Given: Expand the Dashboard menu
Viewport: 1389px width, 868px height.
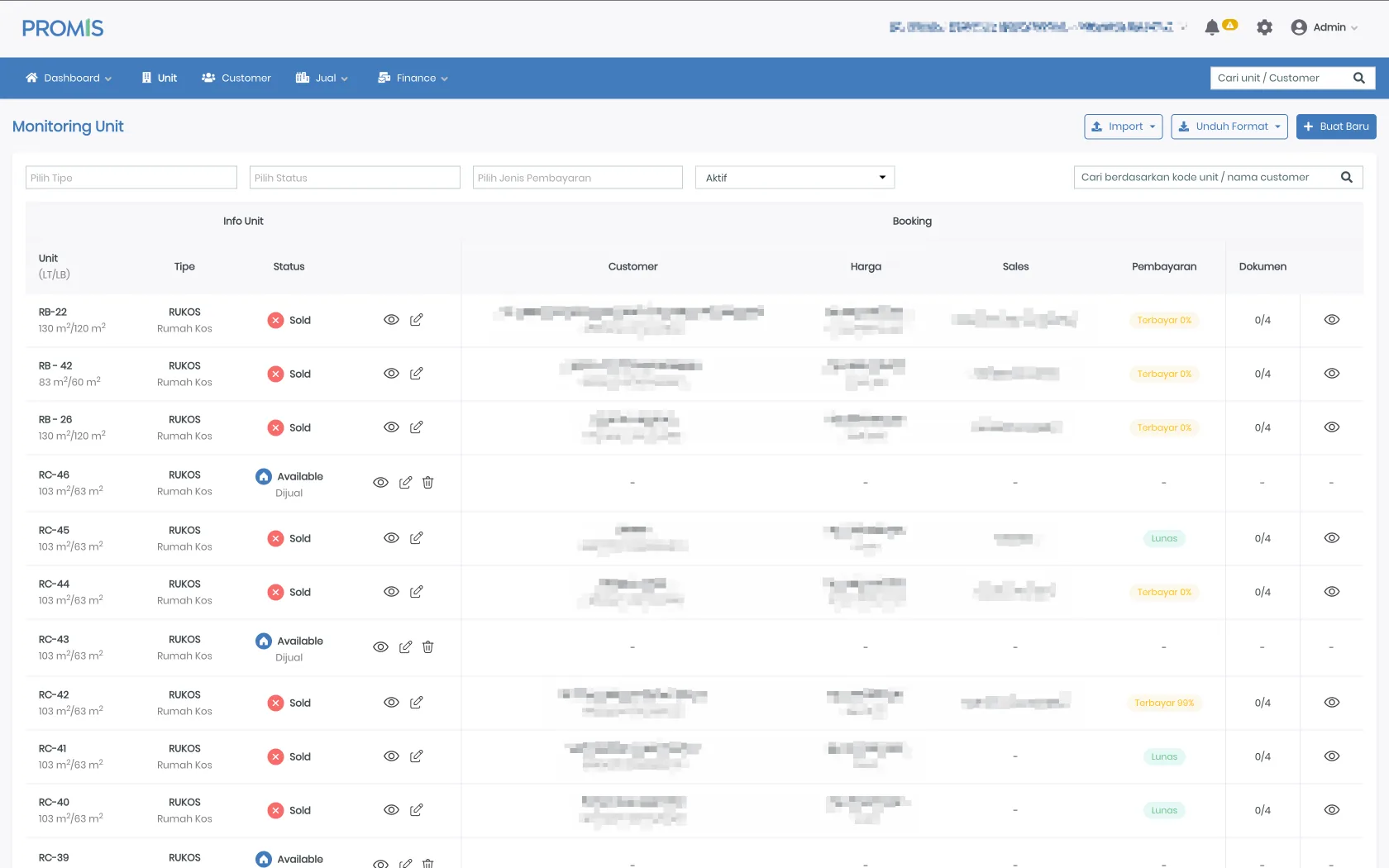Looking at the screenshot, I should tap(69, 78).
